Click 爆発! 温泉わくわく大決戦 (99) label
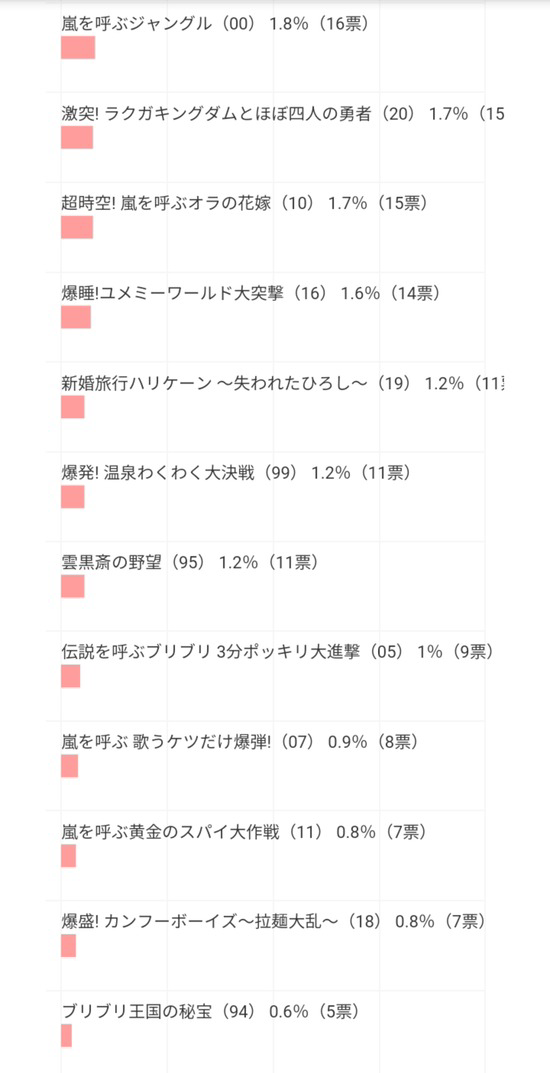The width and height of the screenshot is (550, 1073). point(236,473)
